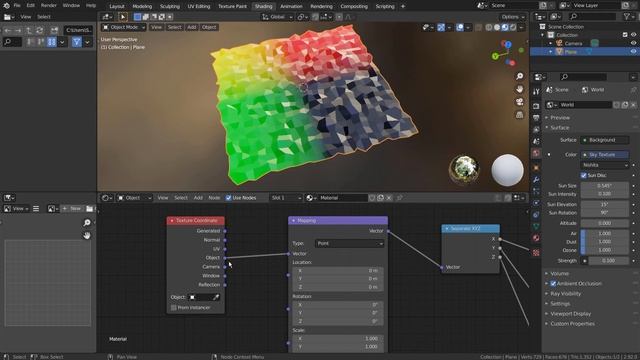
Task: Refresh the file browser list
Action: [39, 31]
